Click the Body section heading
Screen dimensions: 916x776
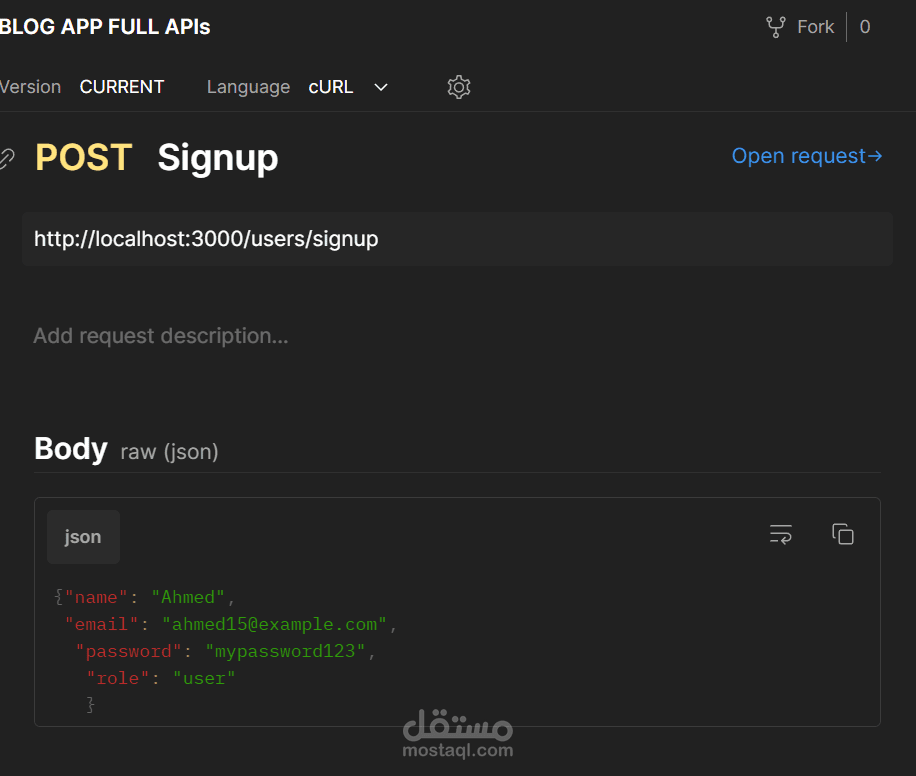point(71,449)
